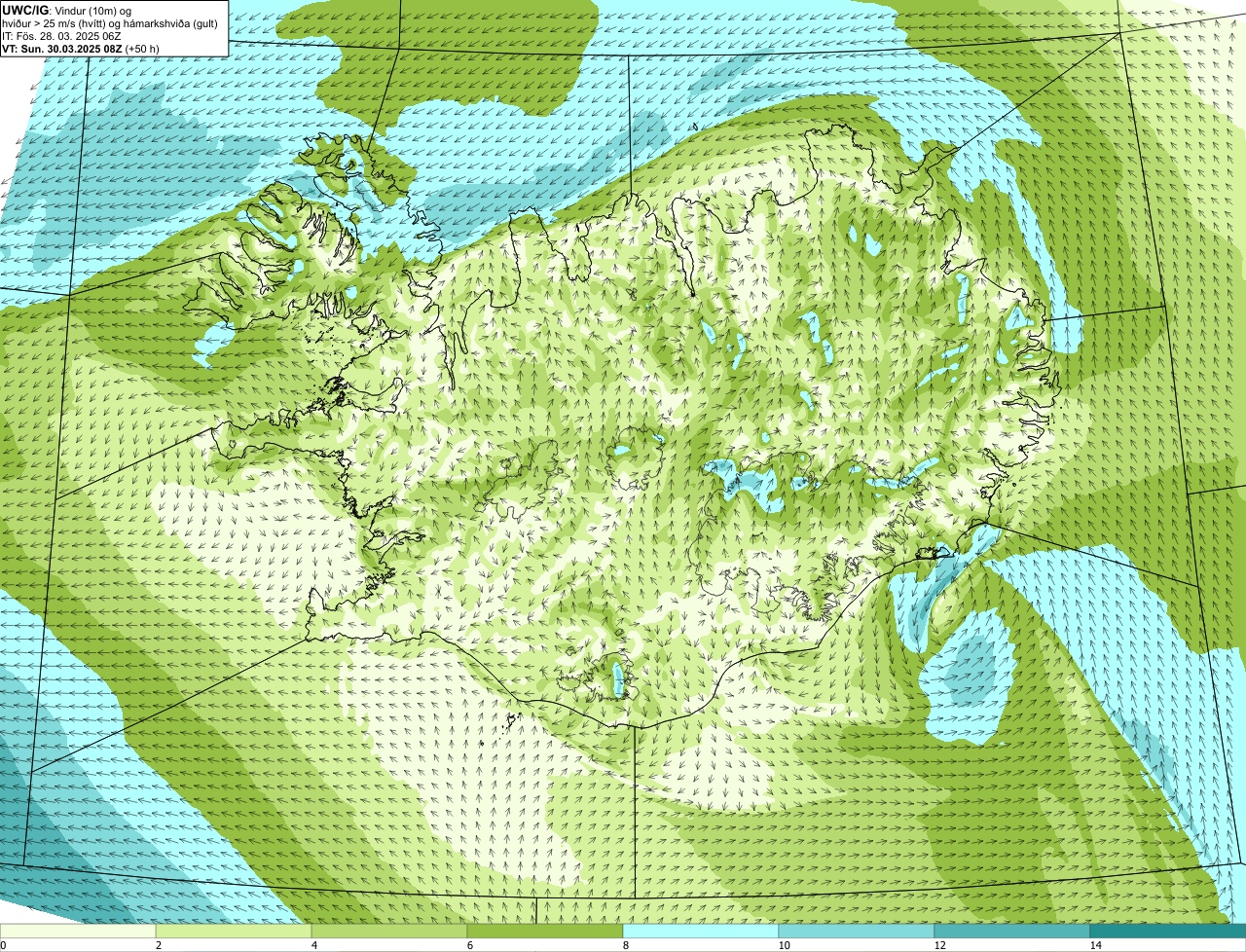
Task: Click the legend tick label "2"
Action: [158, 945]
